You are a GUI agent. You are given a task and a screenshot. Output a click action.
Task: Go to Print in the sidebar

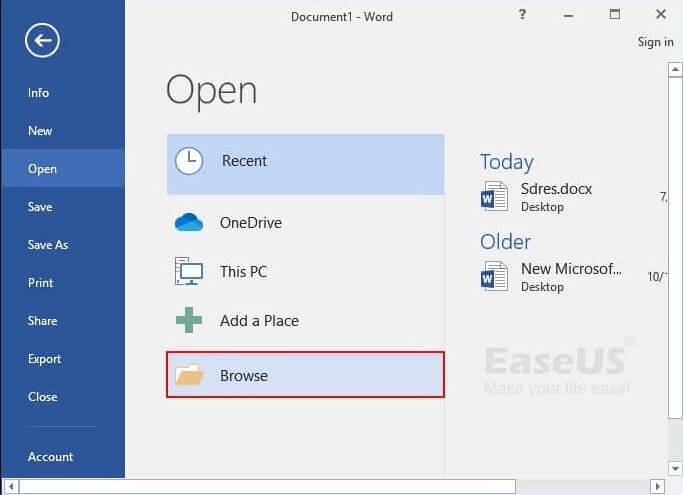pos(41,283)
